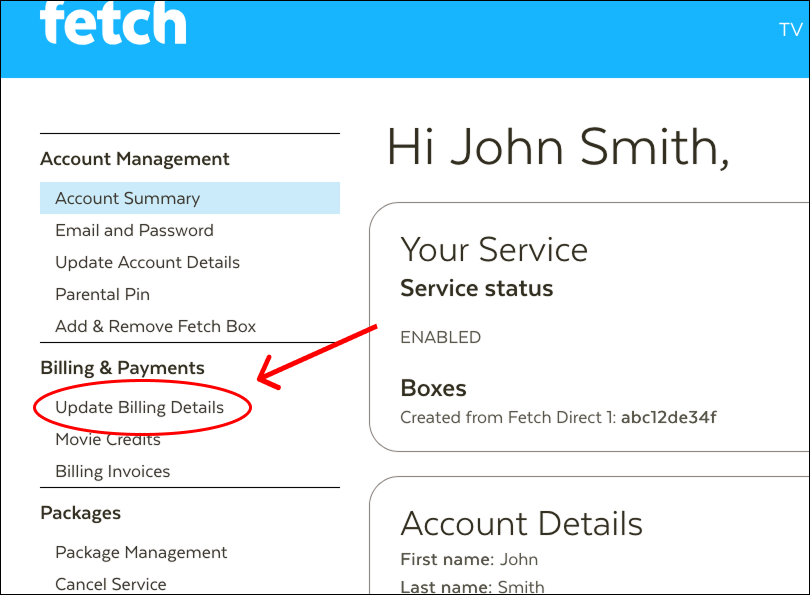Click the ENABLED service status text
The image size is (810, 595).
point(441,337)
